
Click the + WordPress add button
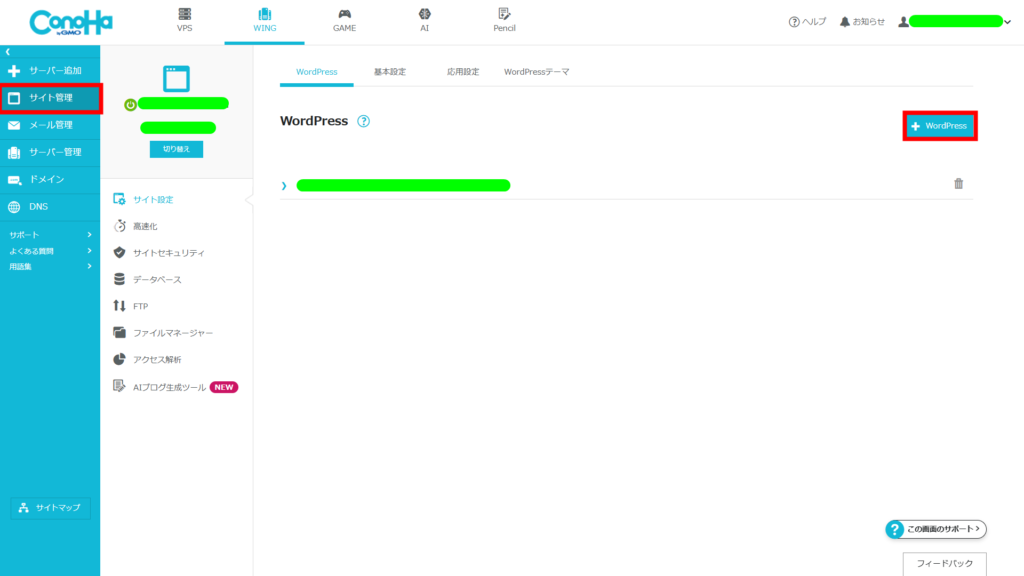tap(939, 126)
